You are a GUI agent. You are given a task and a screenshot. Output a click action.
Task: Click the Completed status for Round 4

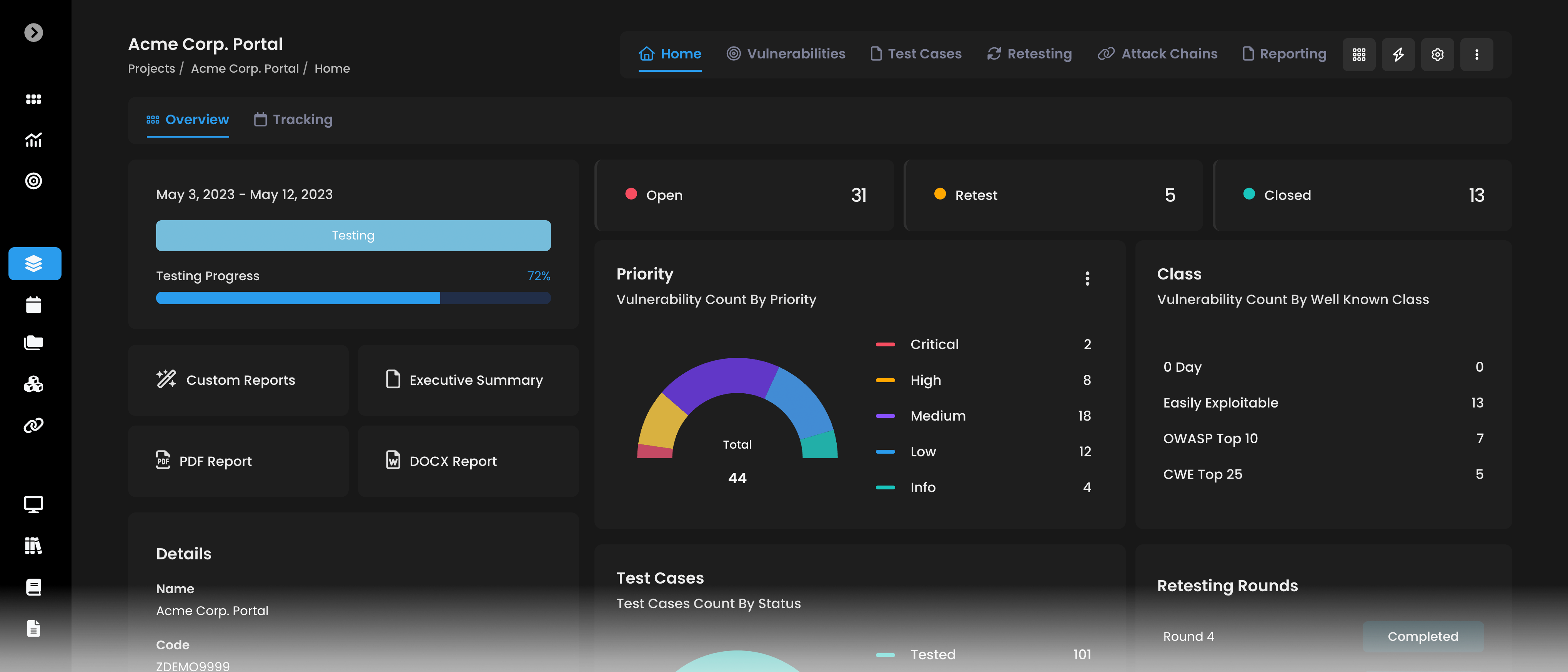tap(1423, 636)
